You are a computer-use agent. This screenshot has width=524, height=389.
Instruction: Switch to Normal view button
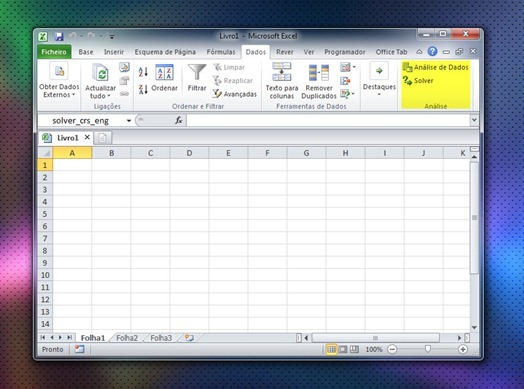331,350
